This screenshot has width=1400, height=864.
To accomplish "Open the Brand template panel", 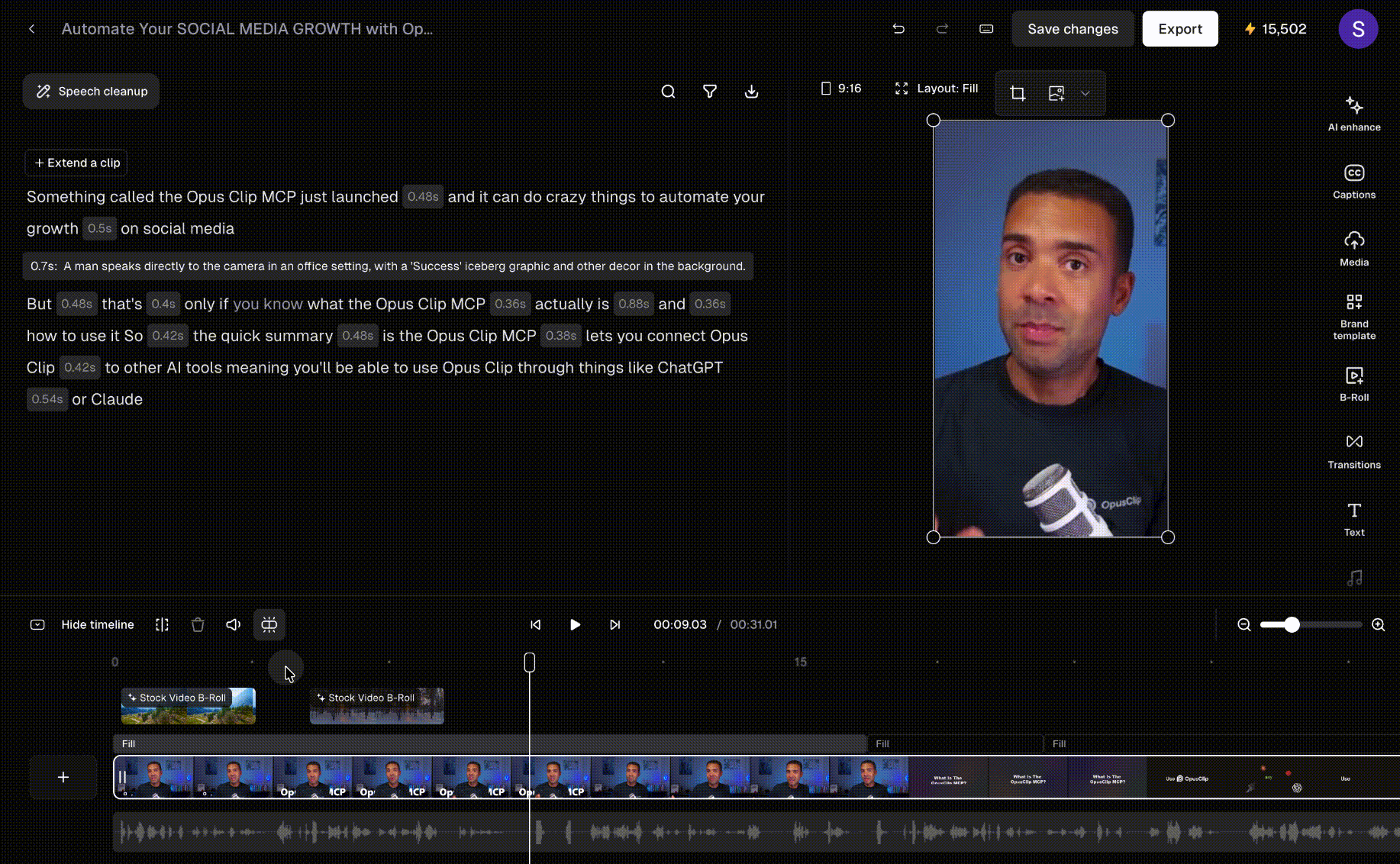I will (x=1353, y=316).
